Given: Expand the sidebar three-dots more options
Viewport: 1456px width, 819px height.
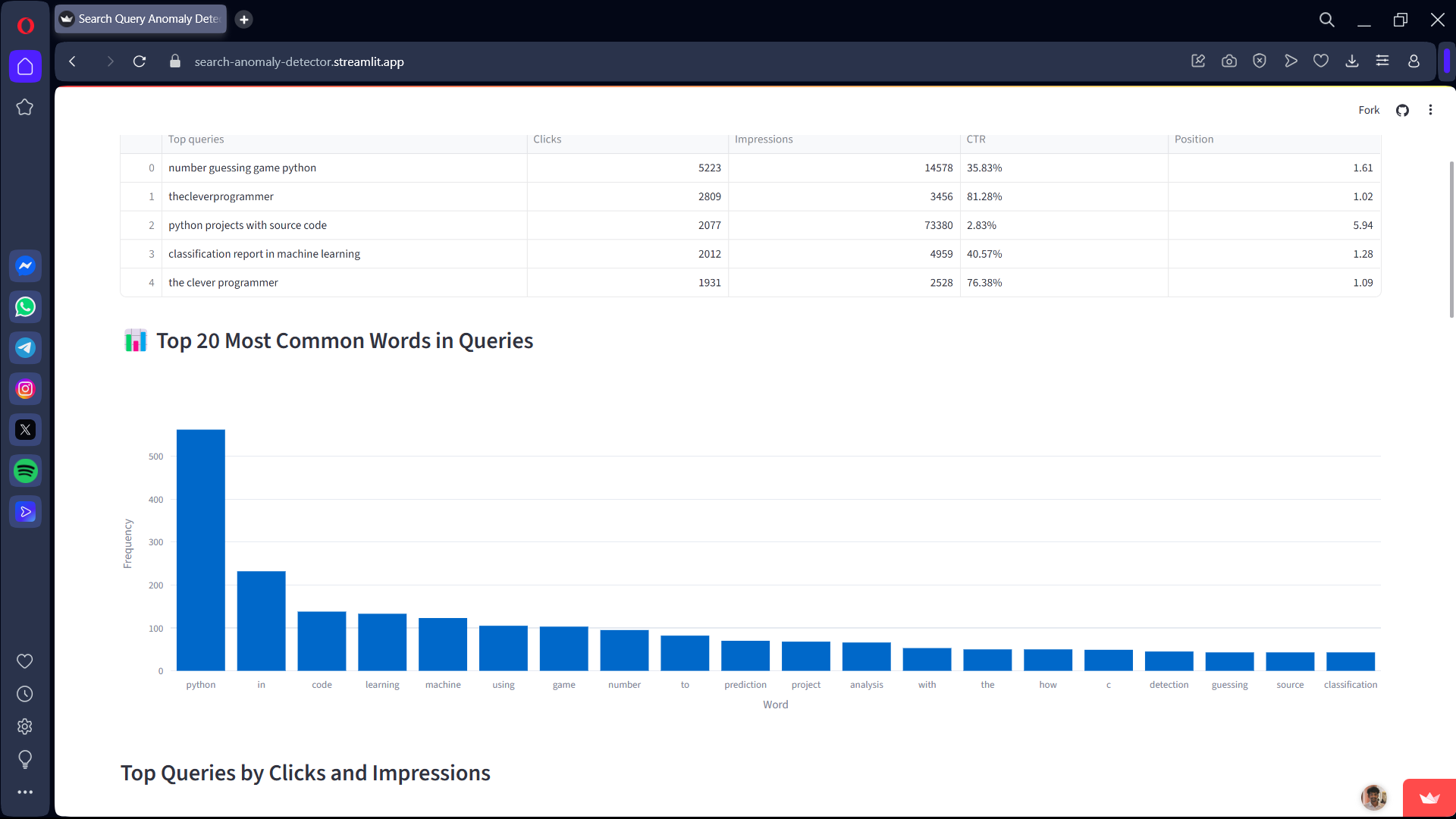Looking at the screenshot, I should click(25, 792).
